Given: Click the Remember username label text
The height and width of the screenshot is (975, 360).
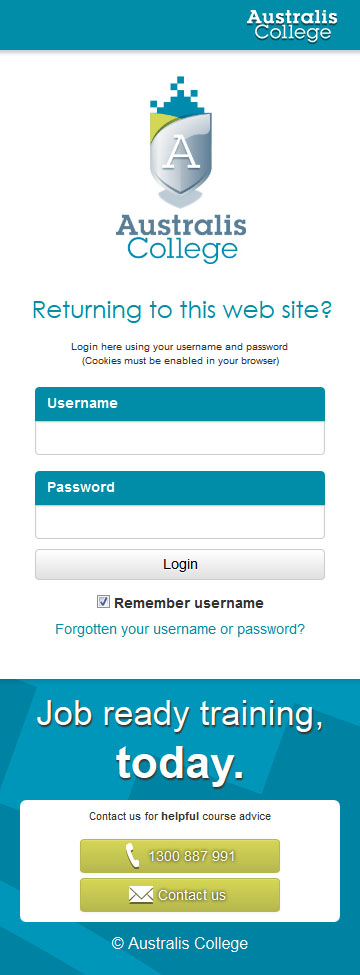Looking at the screenshot, I should pyautogui.click(x=188, y=603).
